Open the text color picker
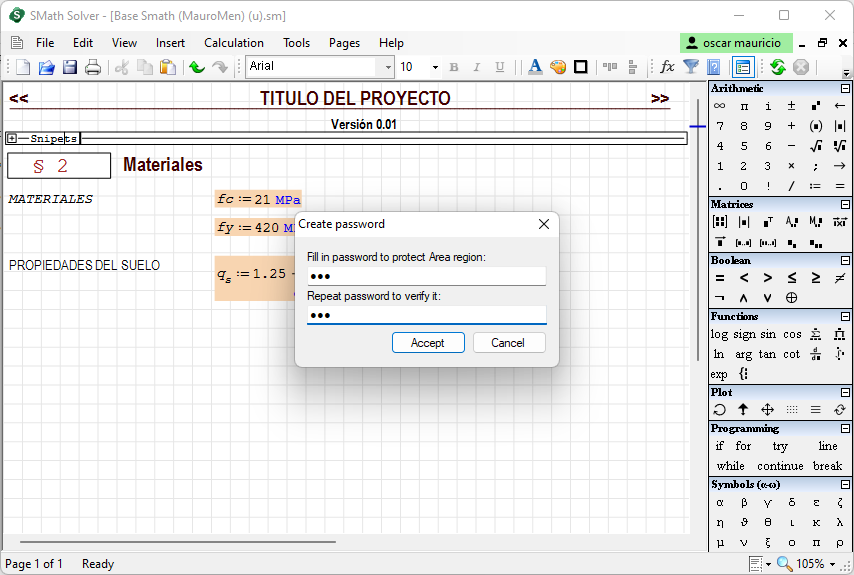Image resolution: width=854 pixels, height=575 pixels. coord(535,67)
